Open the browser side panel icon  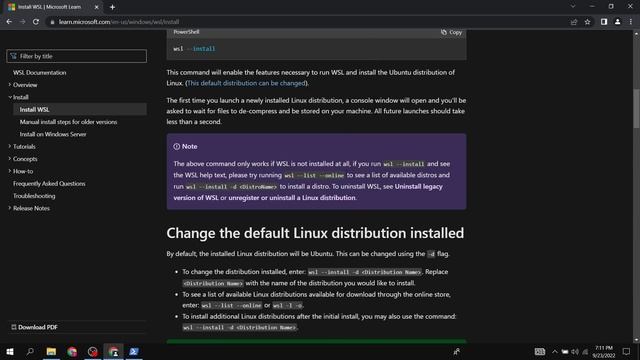(604, 22)
